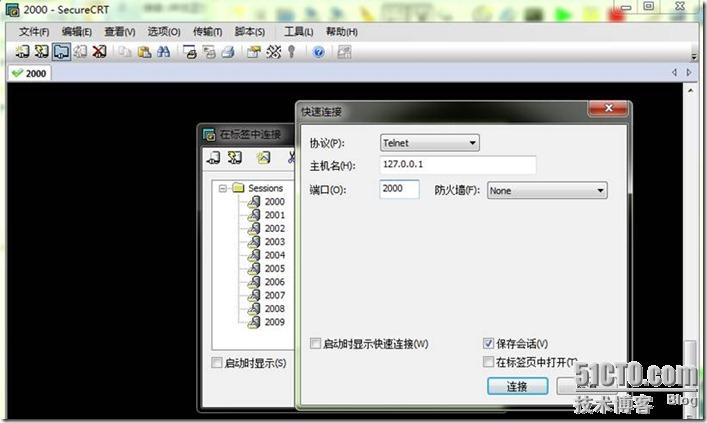Click the Connect toolbar icon
The width and height of the screenshot is (707, 423).
(x=22, y=51)
